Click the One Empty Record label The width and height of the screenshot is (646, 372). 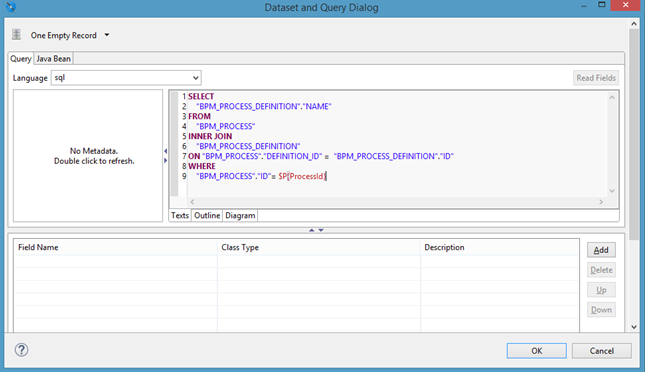tap(63, 35)
